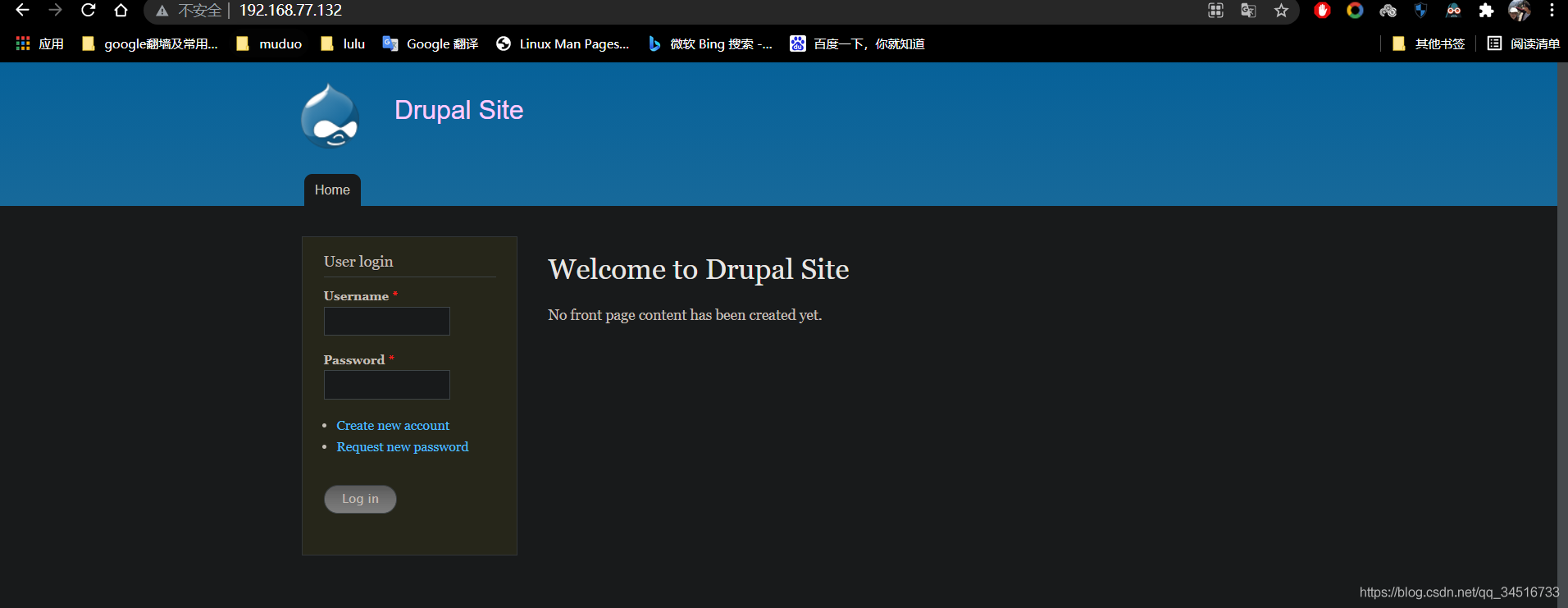Image resolution: width=1568 pixels, height=608 pixels.
Task: Open the lulu bookmark folder
Action: click(343, 43)
